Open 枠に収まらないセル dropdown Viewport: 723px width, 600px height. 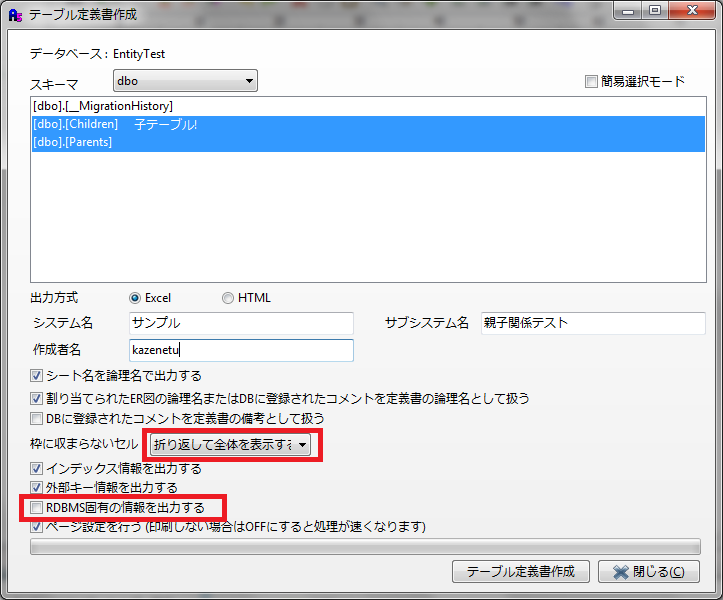point(230,445)
